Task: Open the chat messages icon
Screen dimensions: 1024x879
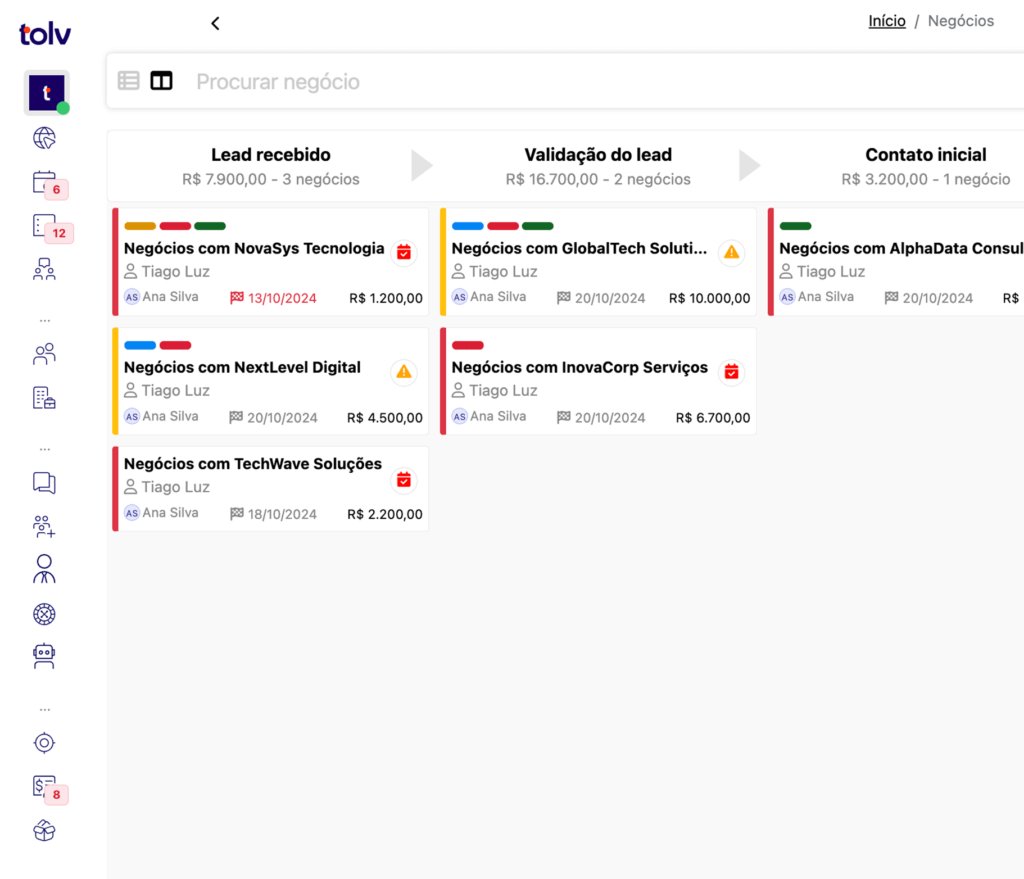Action: (x=44, y=483)
